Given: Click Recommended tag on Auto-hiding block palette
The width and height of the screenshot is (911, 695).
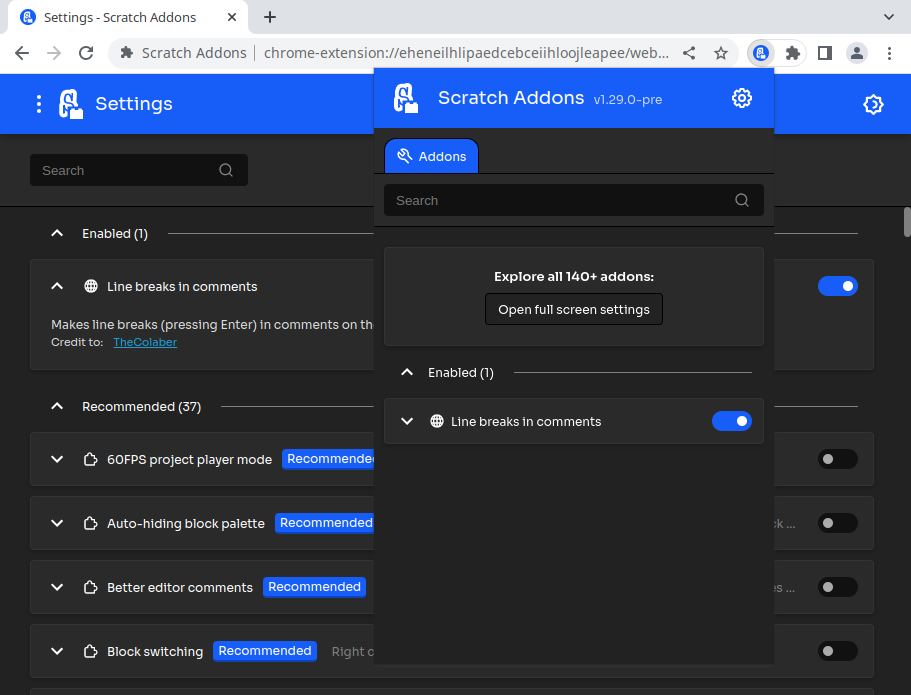Looking at the screenshot, I should tap(325, 523).
